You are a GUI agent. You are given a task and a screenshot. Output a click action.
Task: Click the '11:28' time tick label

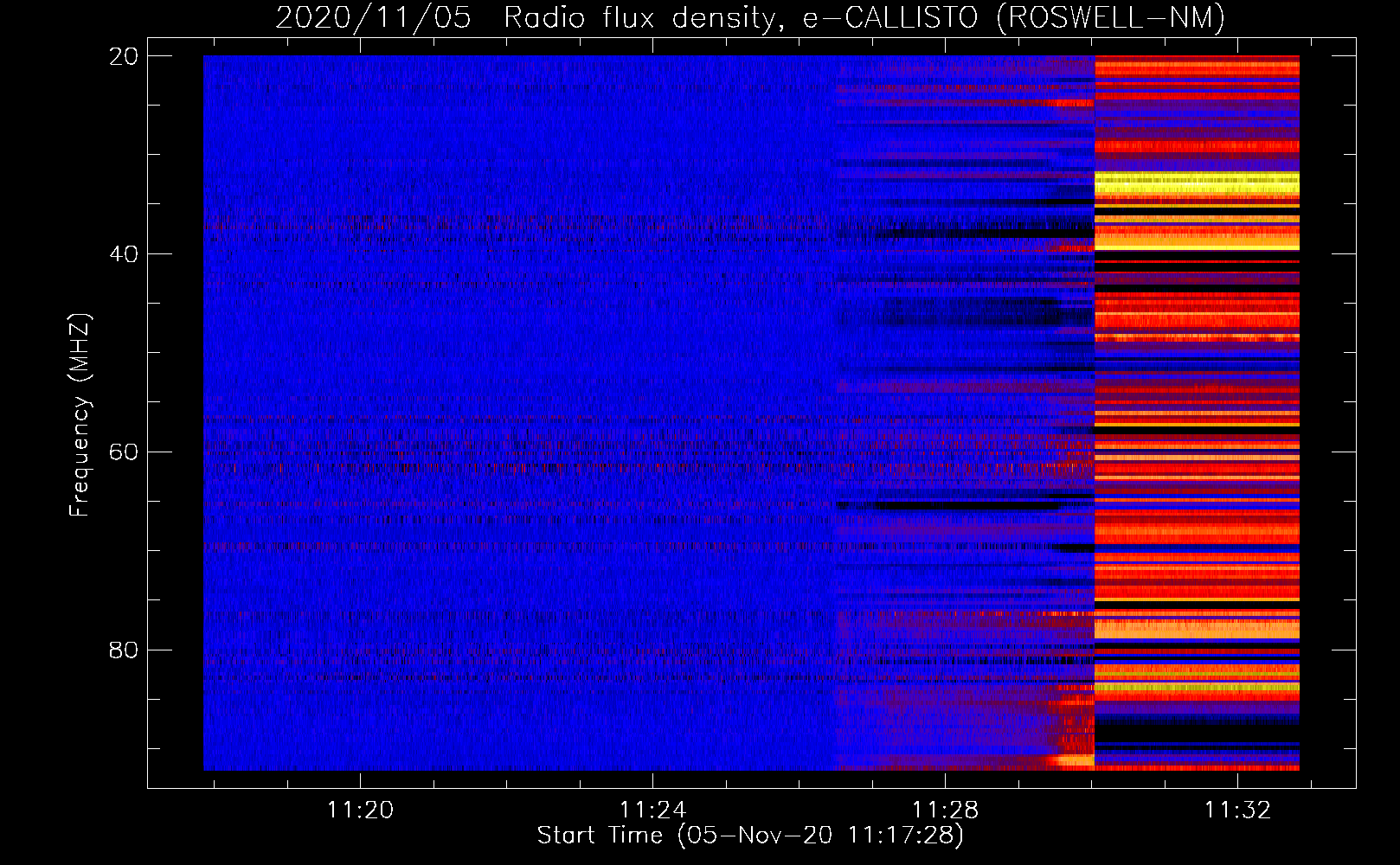coord(946,810)
